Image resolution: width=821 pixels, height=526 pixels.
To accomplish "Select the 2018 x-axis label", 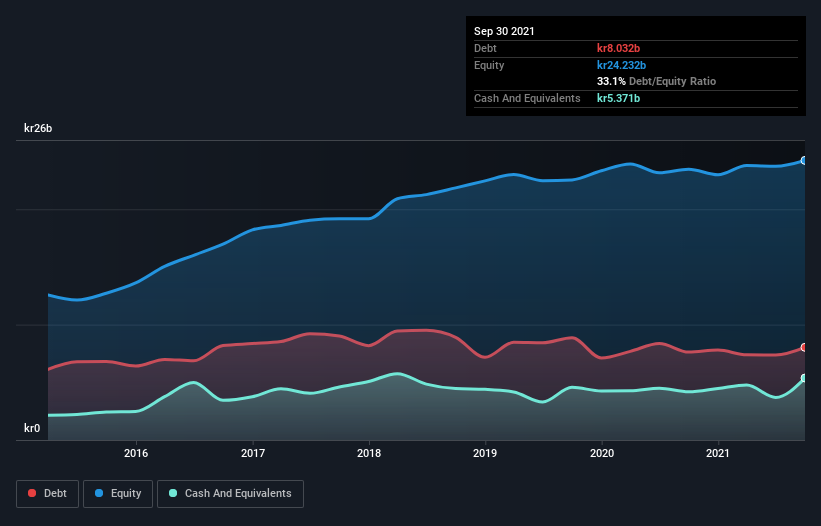I will (x=369, y=454).
